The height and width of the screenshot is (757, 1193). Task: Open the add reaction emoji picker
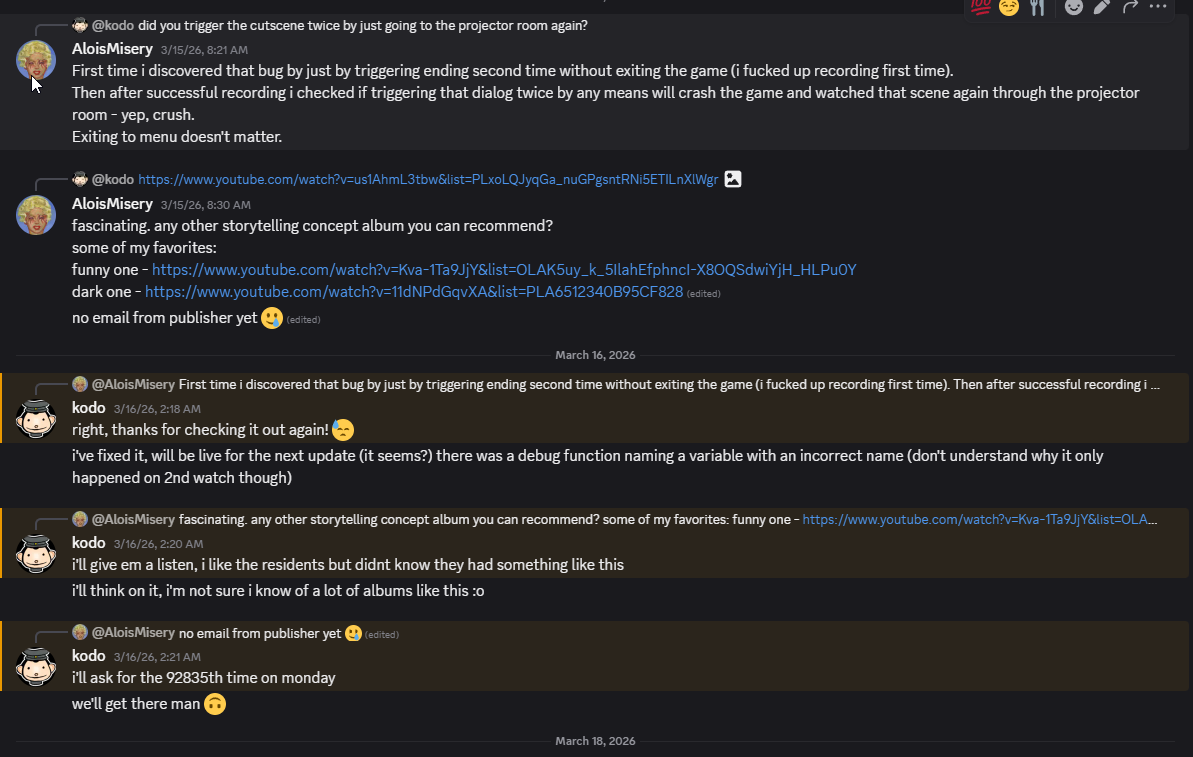(1074, 7)
